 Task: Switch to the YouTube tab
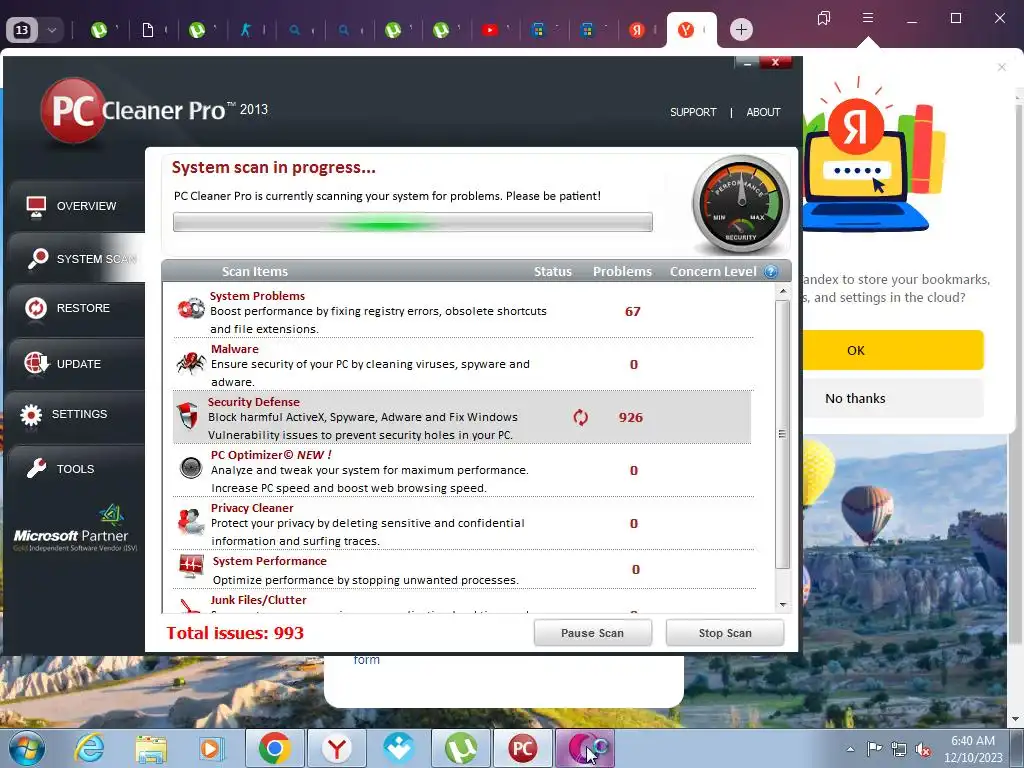click(489, 29)
